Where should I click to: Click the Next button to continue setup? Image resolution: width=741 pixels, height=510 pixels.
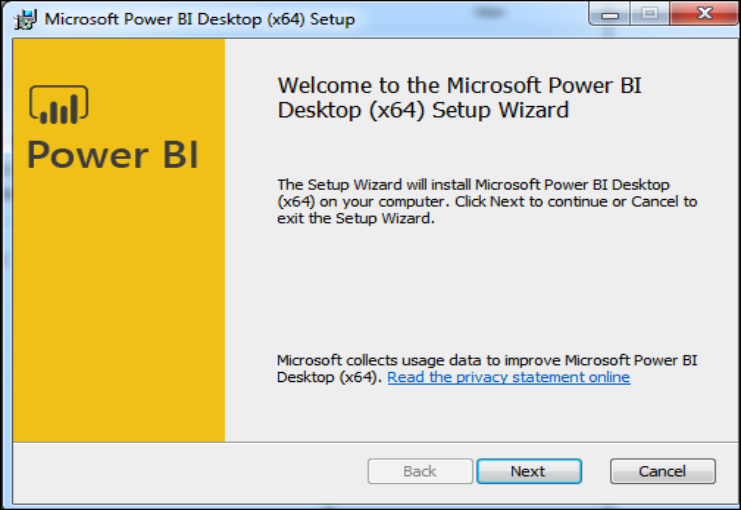(x=529, y=471)
